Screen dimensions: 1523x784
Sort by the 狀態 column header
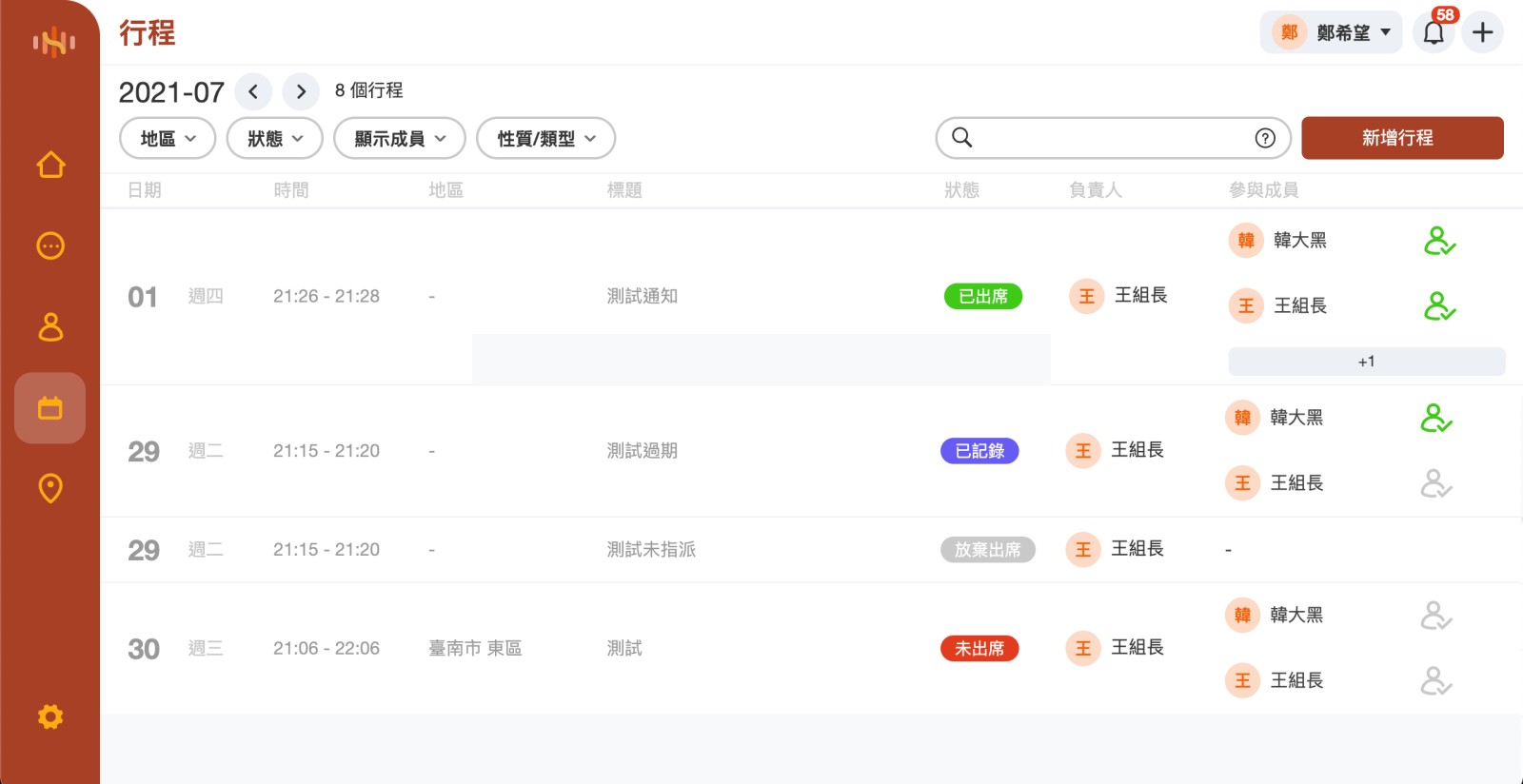pyautogui.click(x=961, y=190)
